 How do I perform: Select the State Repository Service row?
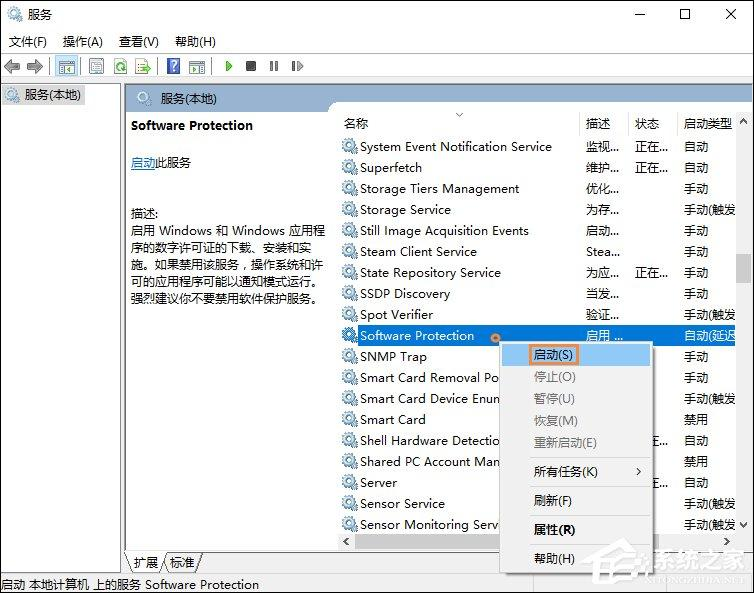(538, 272)
